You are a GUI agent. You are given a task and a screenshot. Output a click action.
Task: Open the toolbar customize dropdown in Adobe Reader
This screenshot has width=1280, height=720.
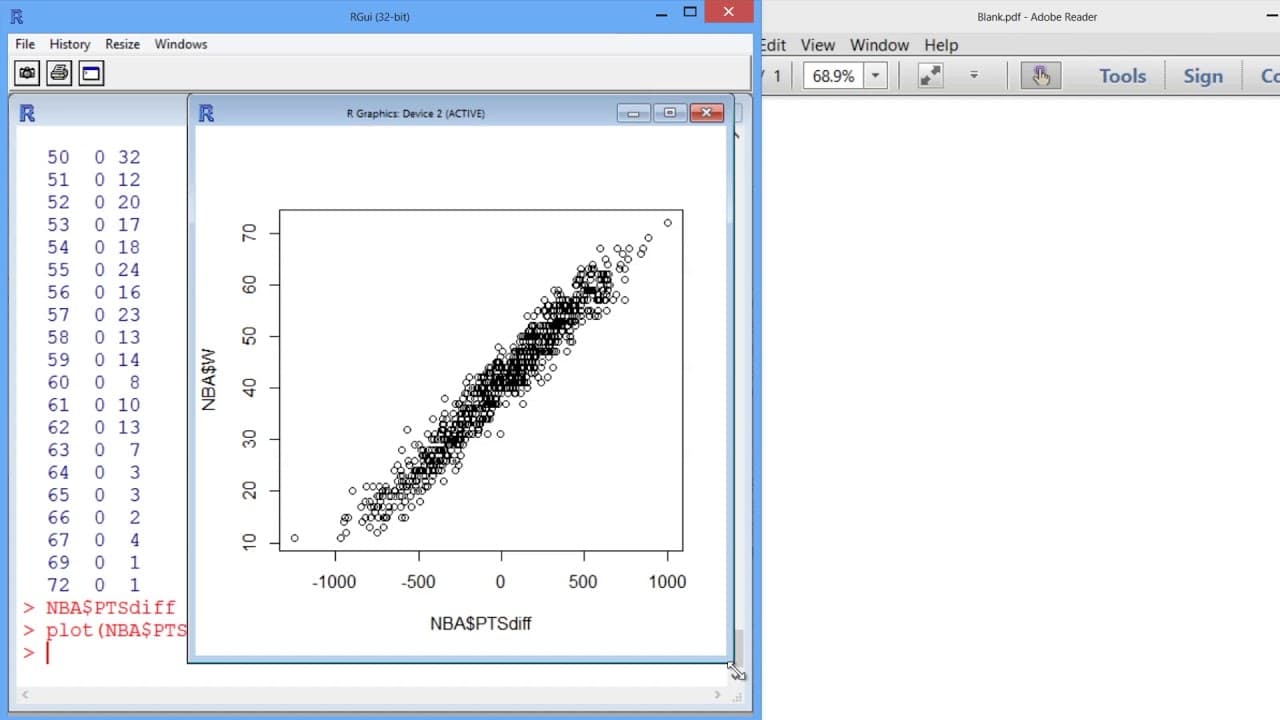coord(974,75)
